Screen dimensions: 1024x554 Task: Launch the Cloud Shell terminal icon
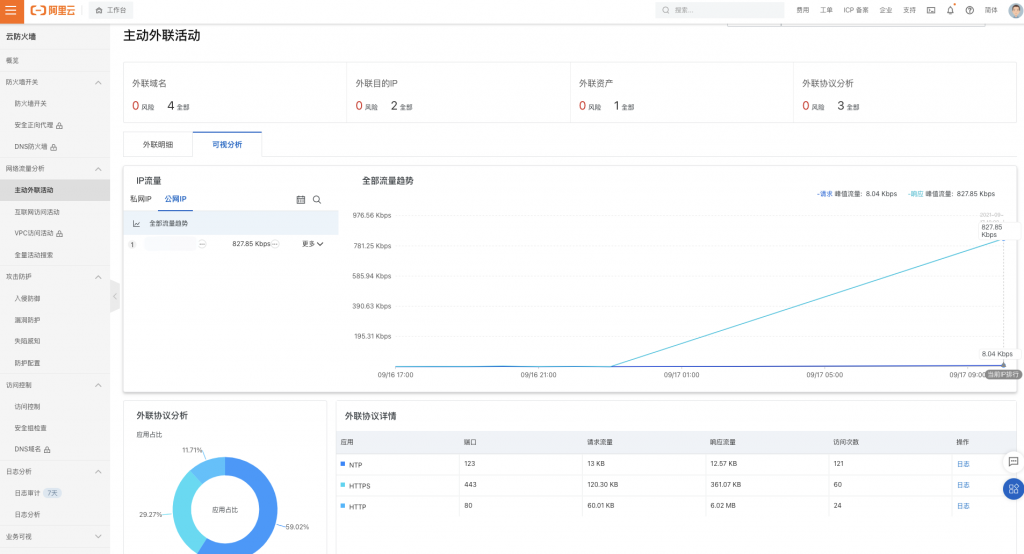[x=931, y=10]
